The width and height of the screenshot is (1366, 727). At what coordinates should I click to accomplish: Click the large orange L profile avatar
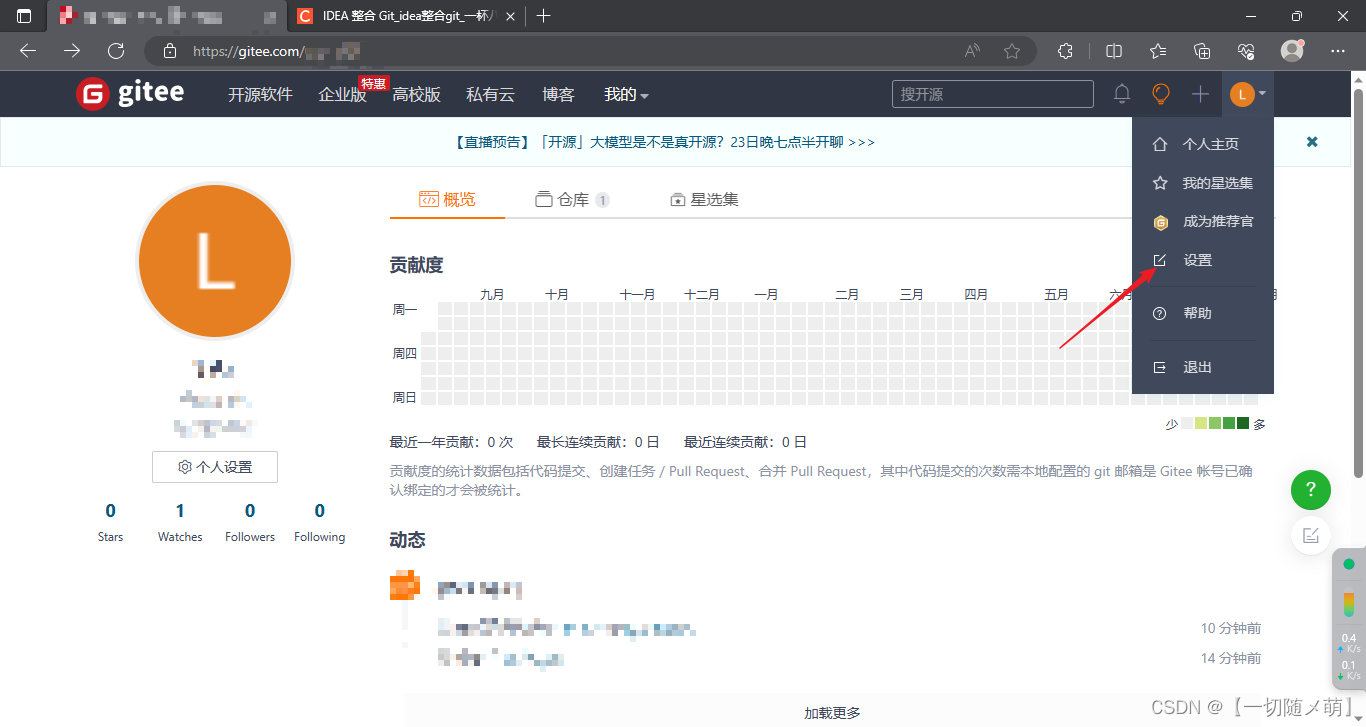215,261
